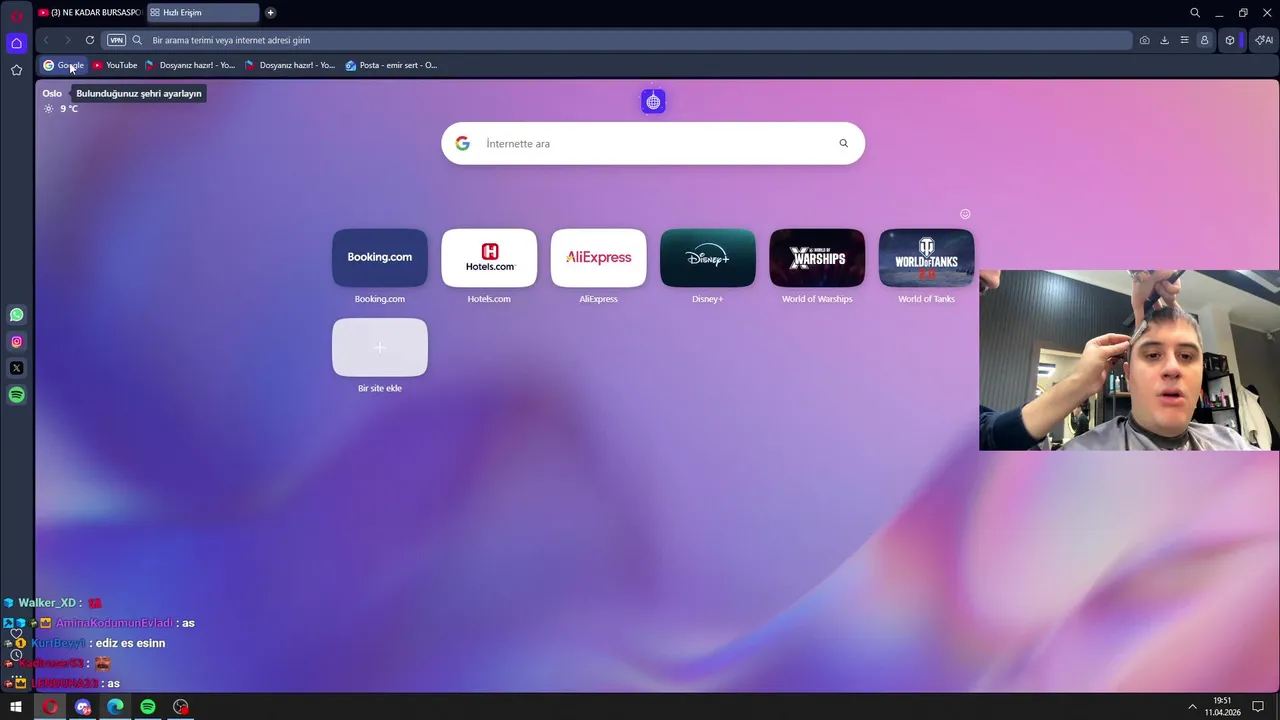
Task: Open the Hotels.com speed dial tile
Action: pos(489,258)
